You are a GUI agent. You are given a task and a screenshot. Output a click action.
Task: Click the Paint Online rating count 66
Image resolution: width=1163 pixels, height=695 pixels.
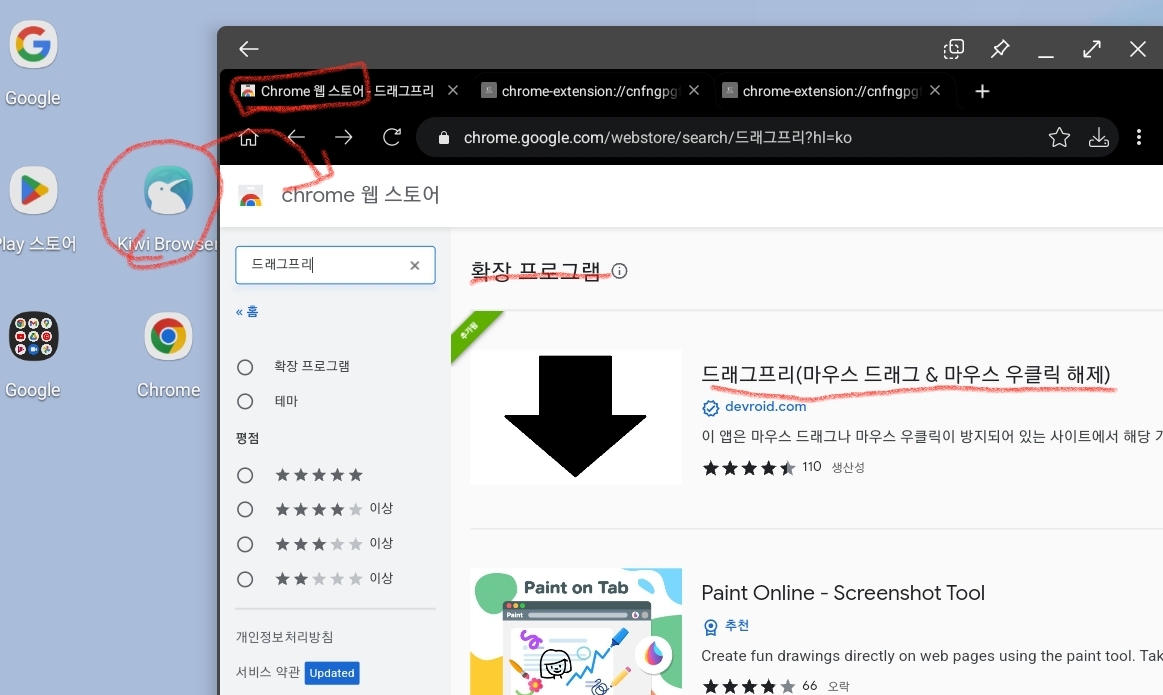click(809, 685)
